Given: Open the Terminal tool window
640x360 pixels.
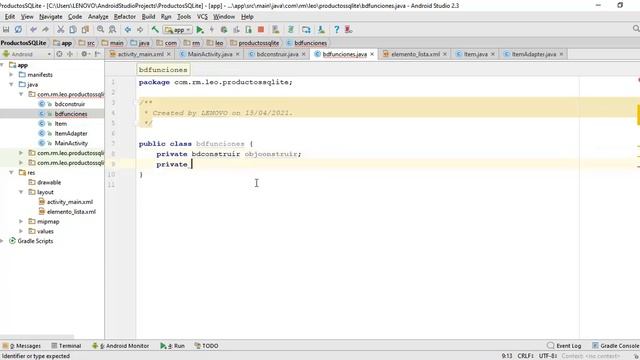Looking at the screenshot, I should click(66, 346).
